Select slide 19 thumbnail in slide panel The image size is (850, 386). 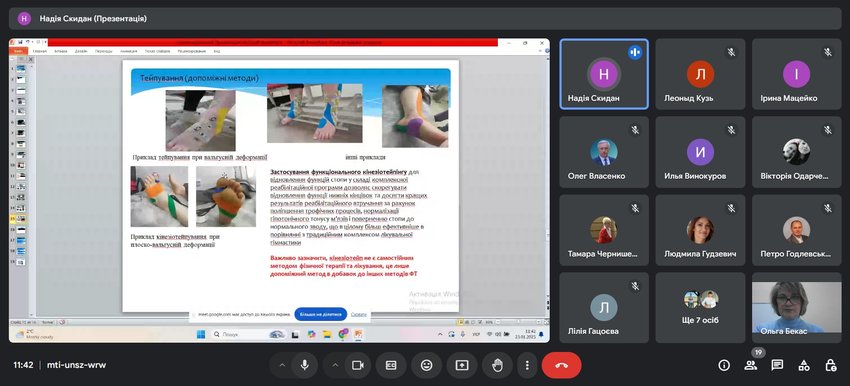pyautogui.click(x=21, y=262)
